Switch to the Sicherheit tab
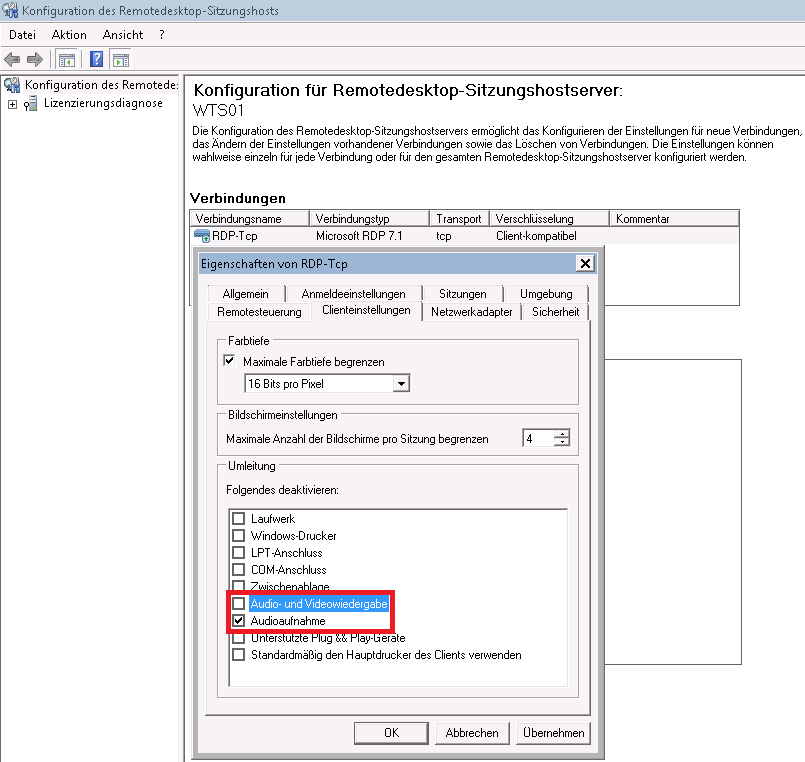 553,312
